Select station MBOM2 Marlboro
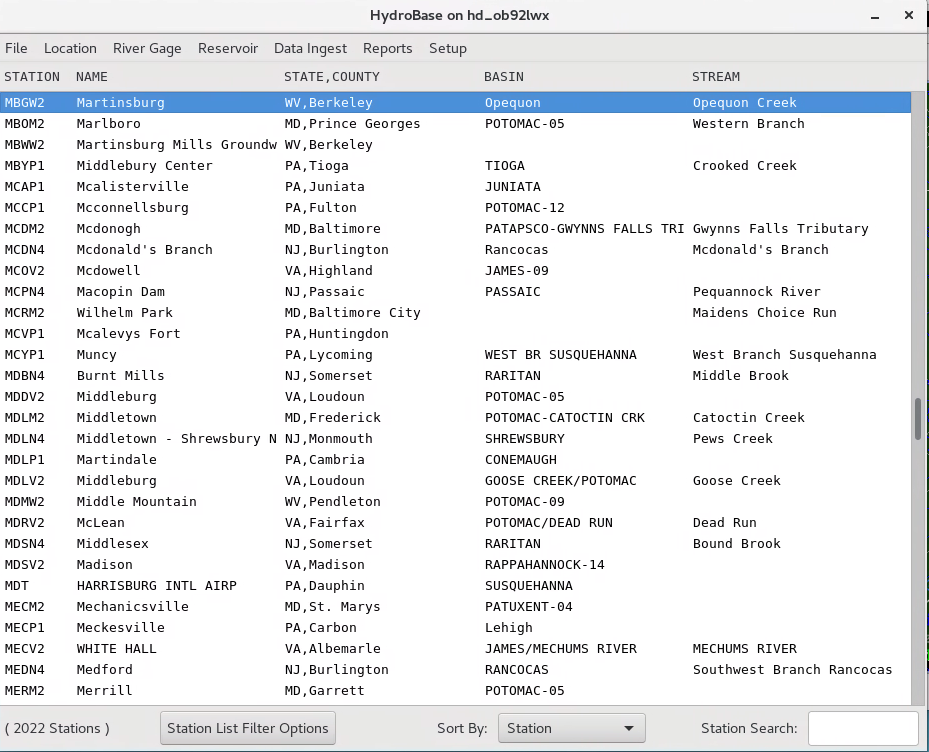This screenshot has height=752, width=929. pyautogui.click(x=455, y=124)
